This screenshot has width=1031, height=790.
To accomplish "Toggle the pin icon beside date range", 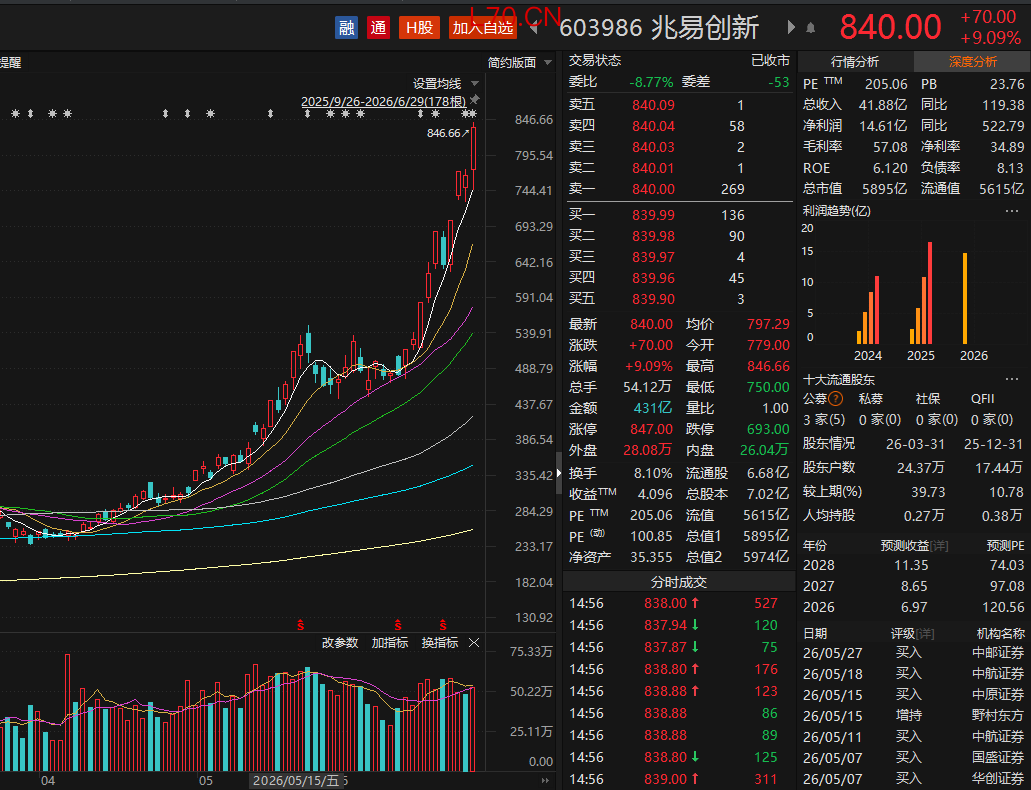I will pyautogui.click(x=474, y=99).
